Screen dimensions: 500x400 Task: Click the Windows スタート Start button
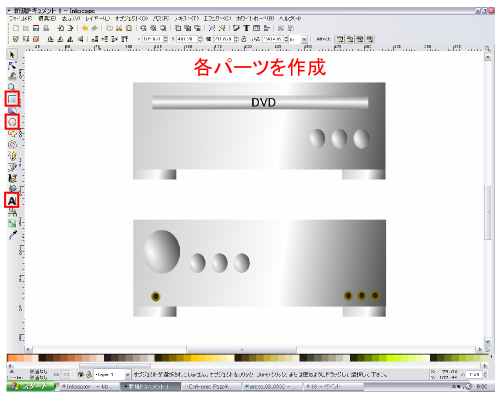pyautogui.click(x=31, y=386)
